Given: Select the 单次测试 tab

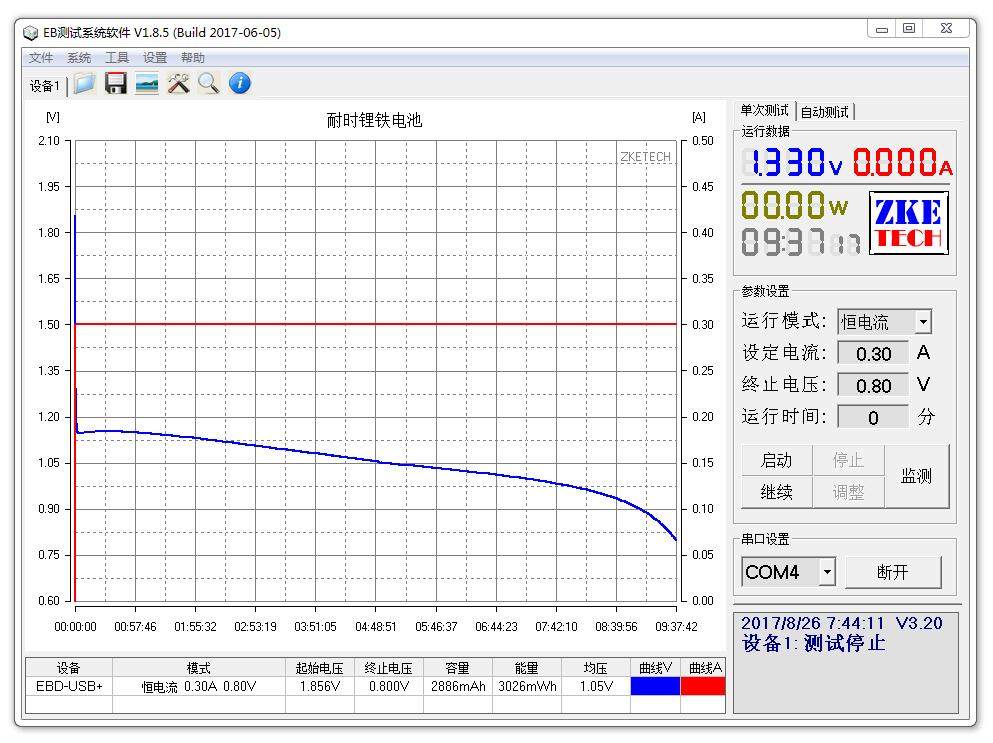Looking at the screenshot, I should [764, 111].
